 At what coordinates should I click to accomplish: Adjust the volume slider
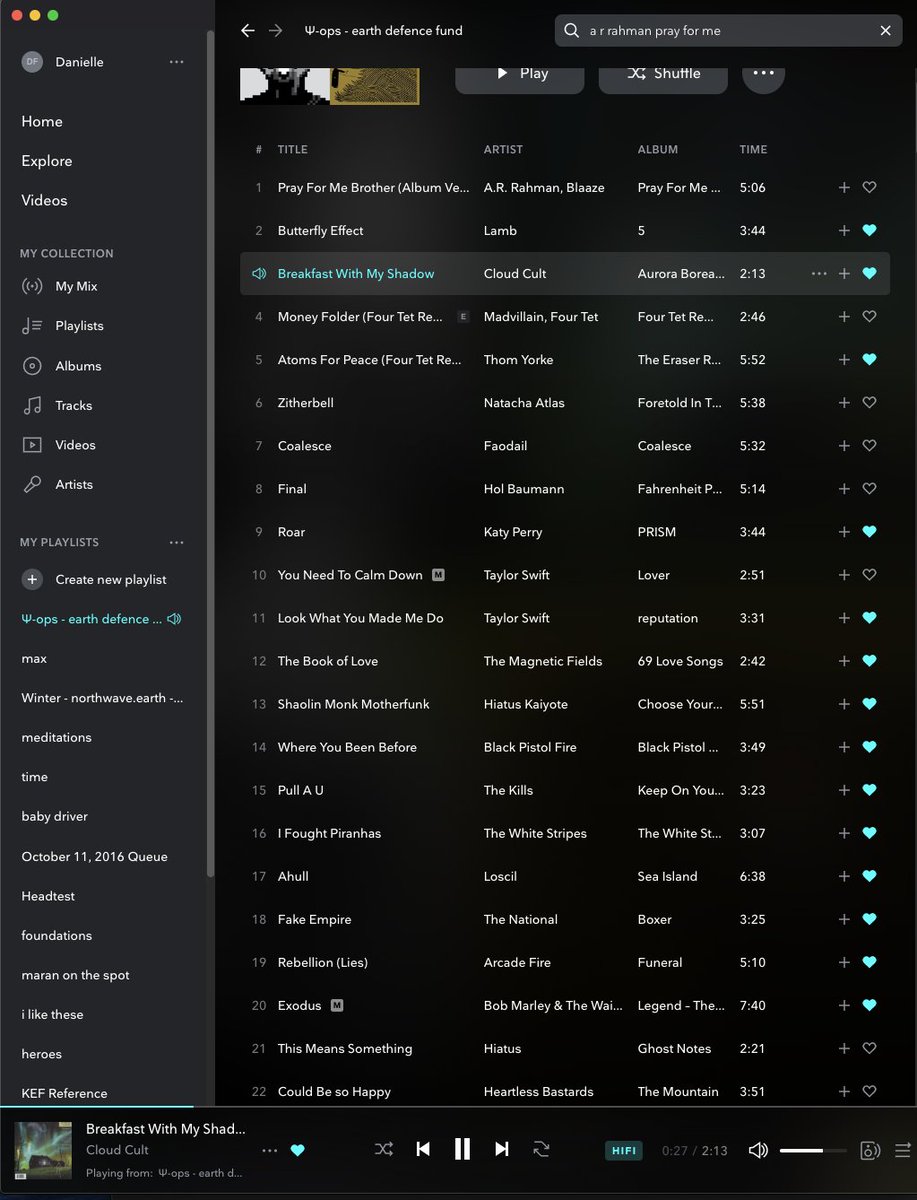(x=812, y=1151)
